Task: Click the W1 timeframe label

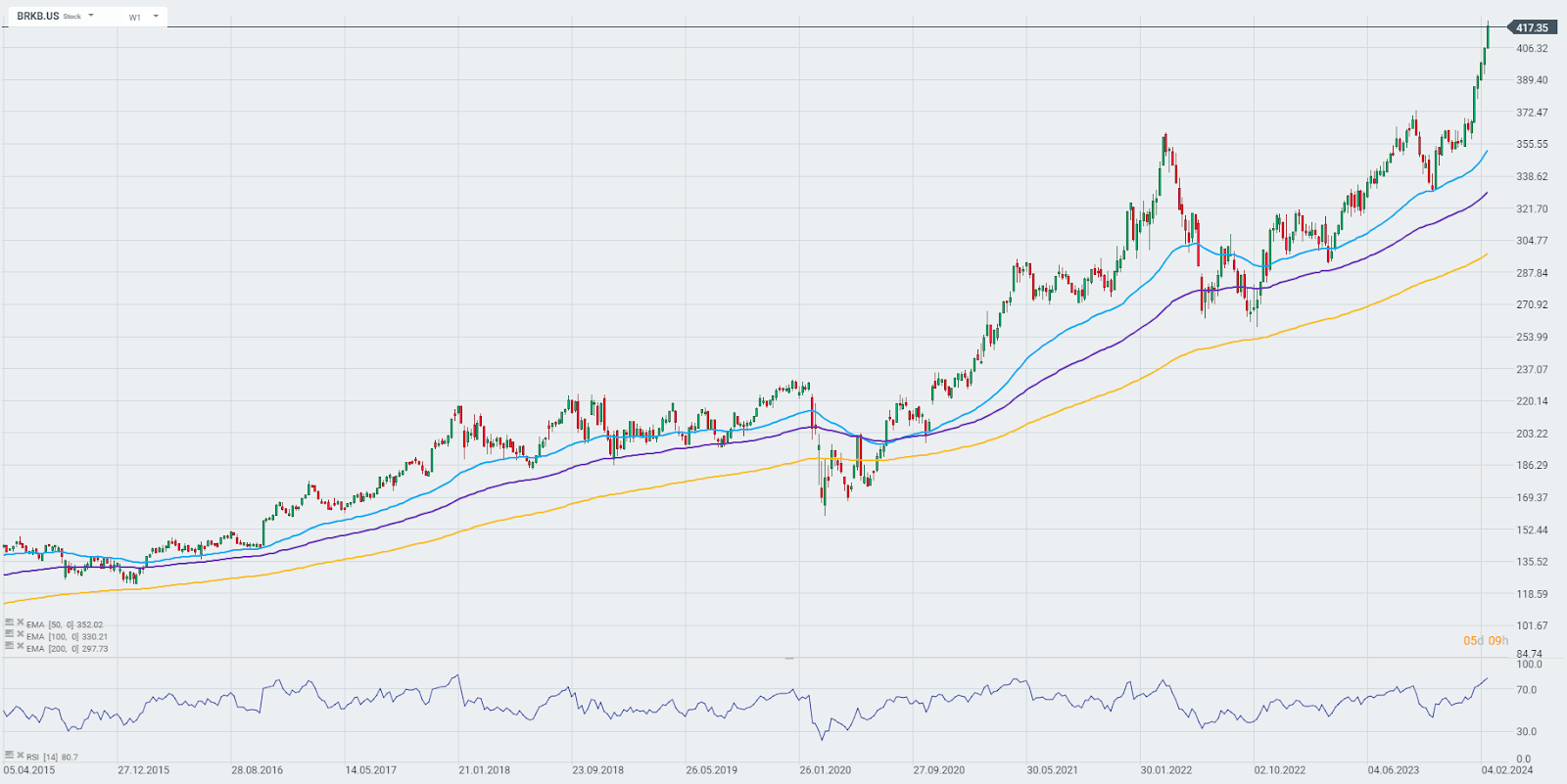Action: 134,18
